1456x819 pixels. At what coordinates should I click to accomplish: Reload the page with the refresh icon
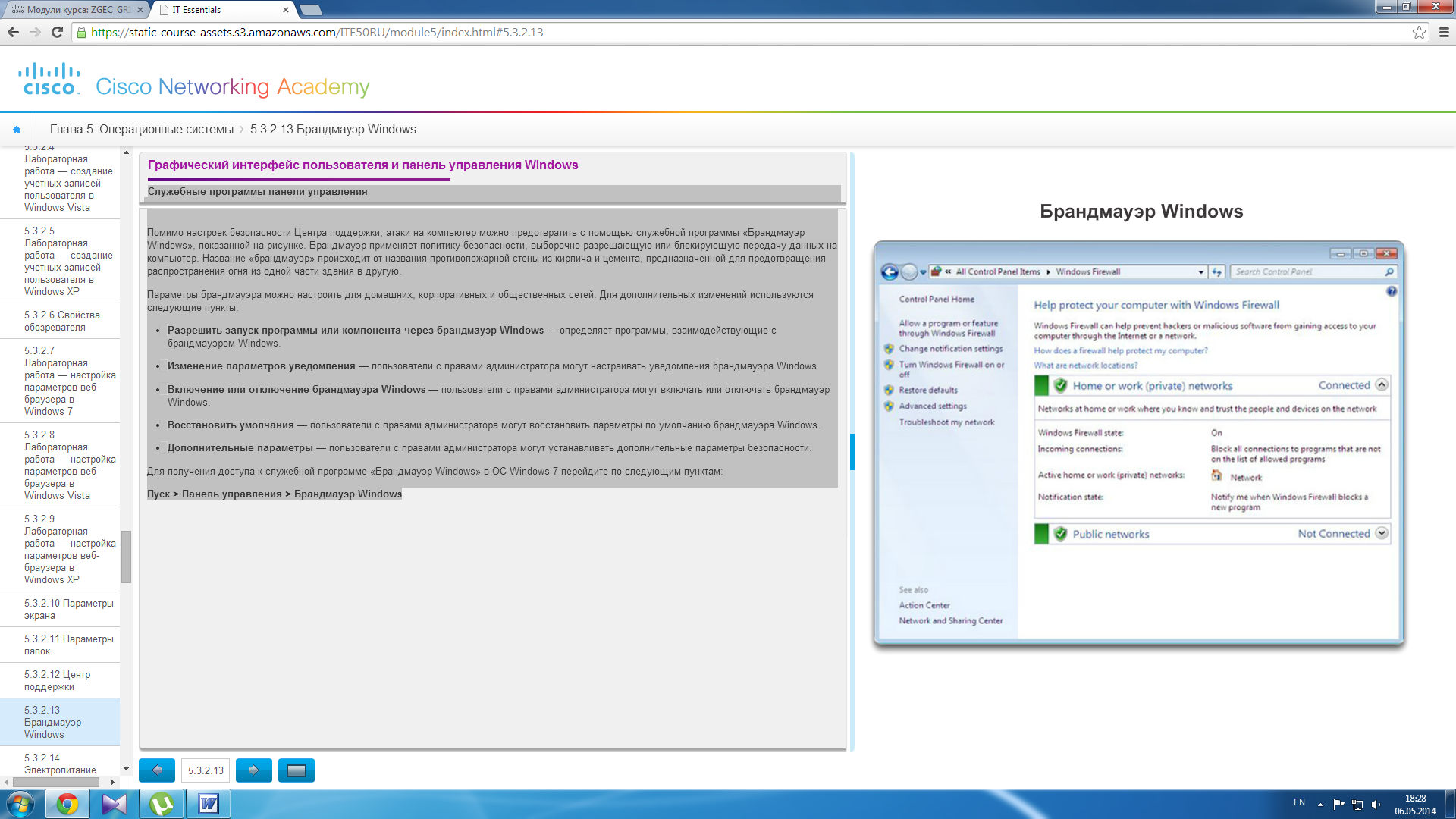click(x=57, y=32)
